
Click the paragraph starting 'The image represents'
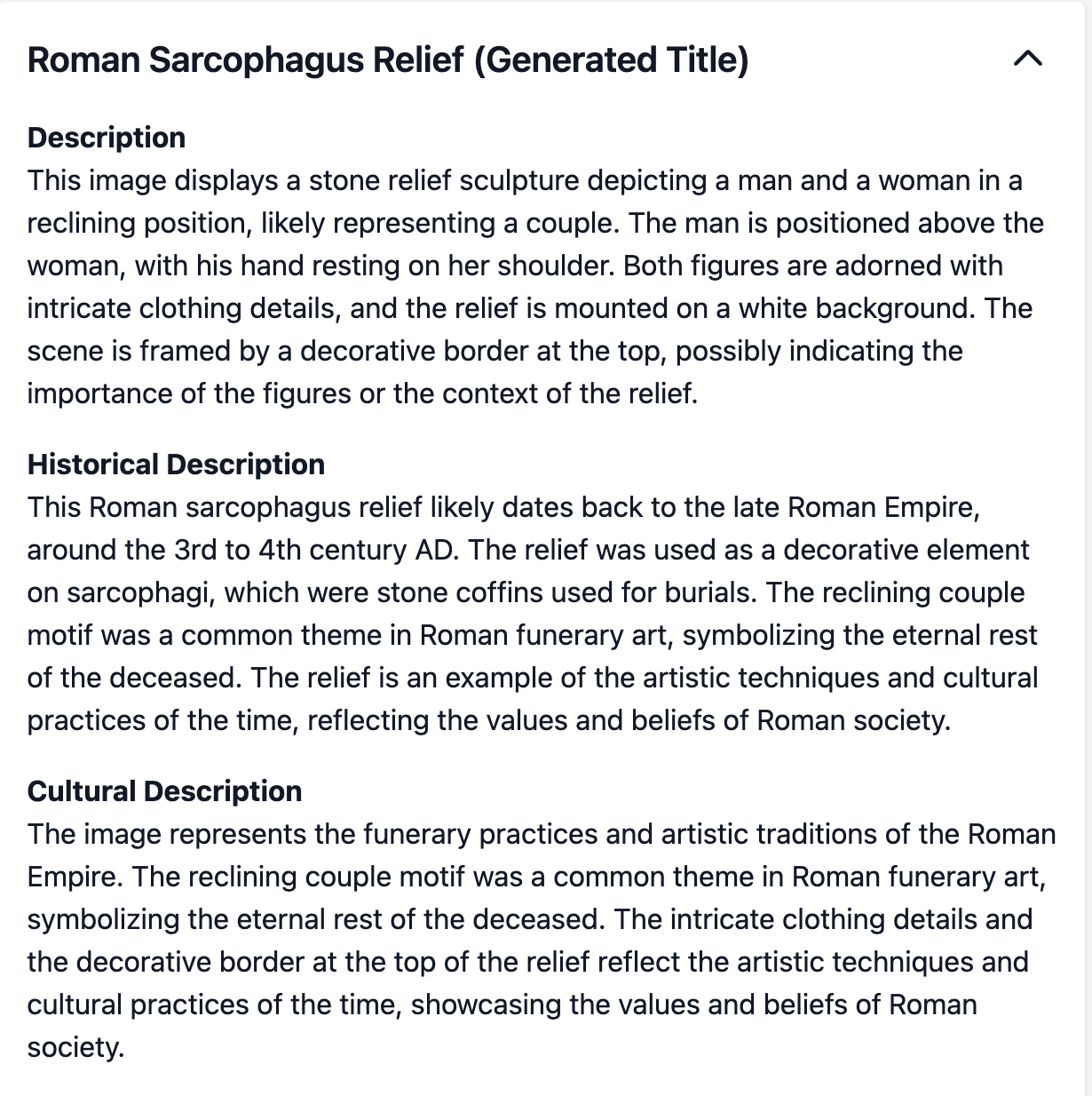coord(542,941)
